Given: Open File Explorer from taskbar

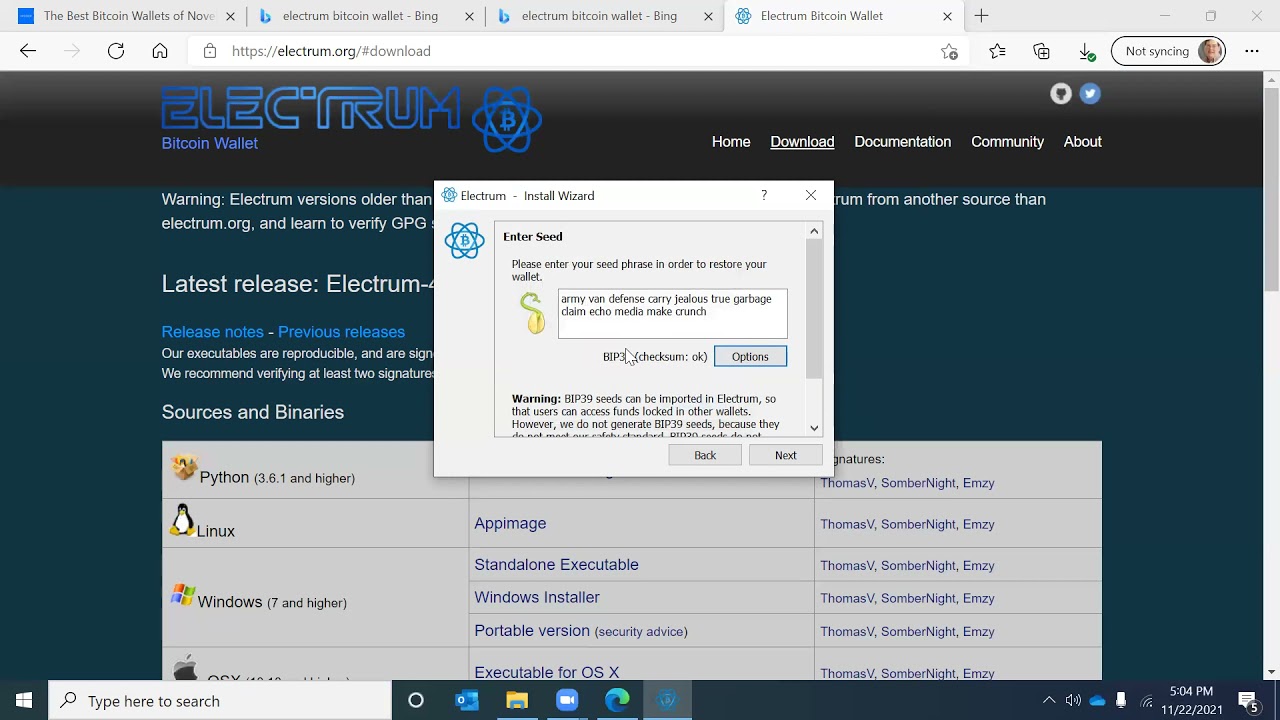Looking at the screenshot, I should pyautogui.click(x=517, y=701).
